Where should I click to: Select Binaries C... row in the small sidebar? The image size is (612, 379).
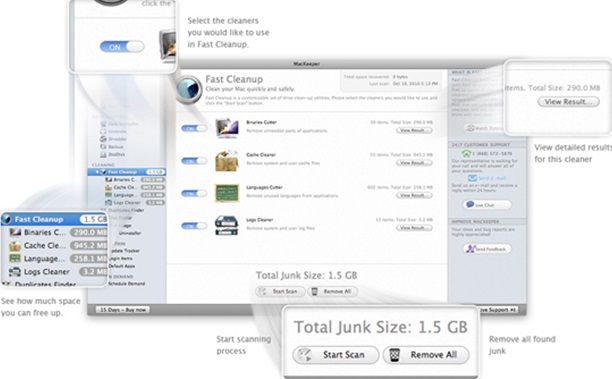click(x=127, y=180)
